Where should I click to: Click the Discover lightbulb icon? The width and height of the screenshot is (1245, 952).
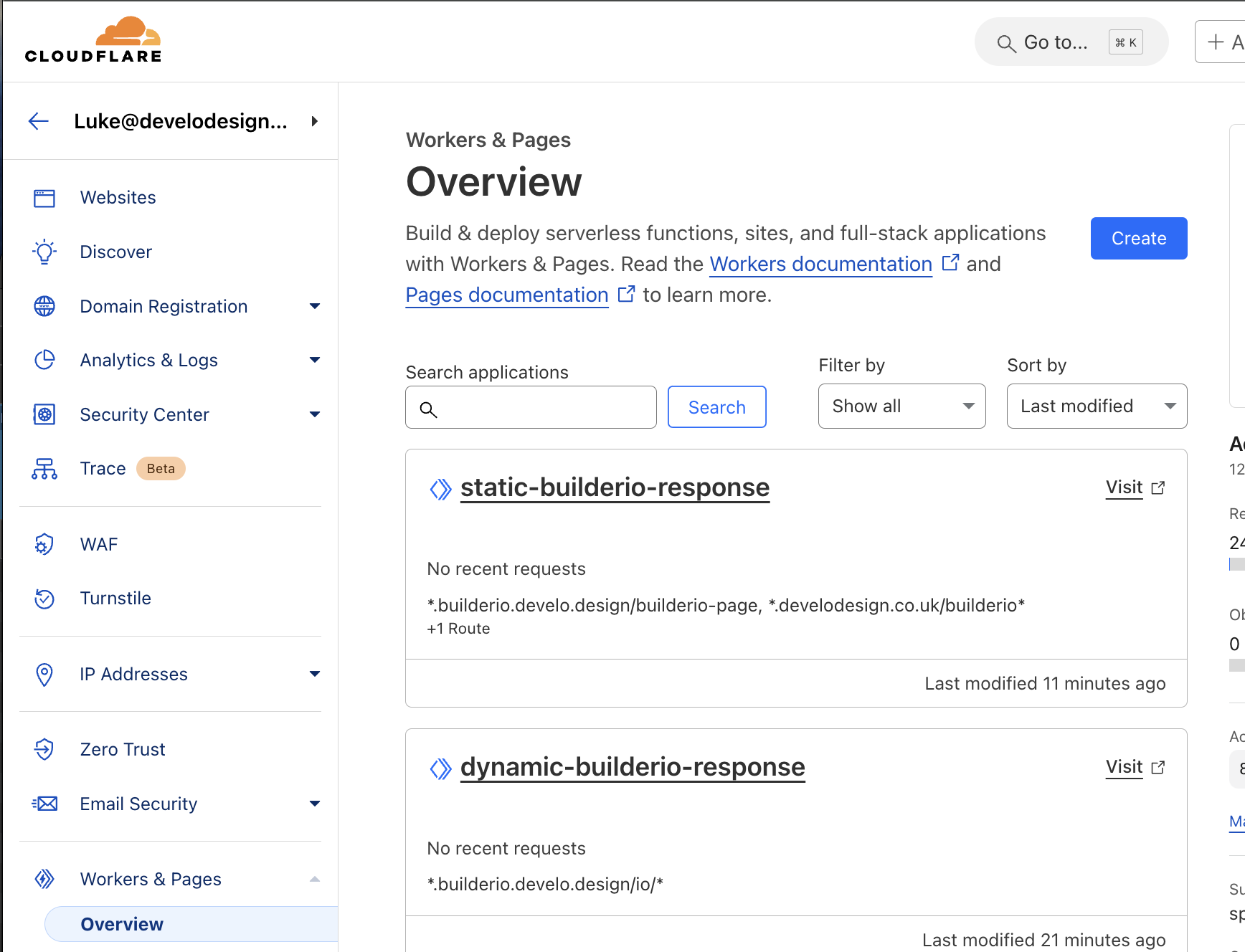point(44,252)
